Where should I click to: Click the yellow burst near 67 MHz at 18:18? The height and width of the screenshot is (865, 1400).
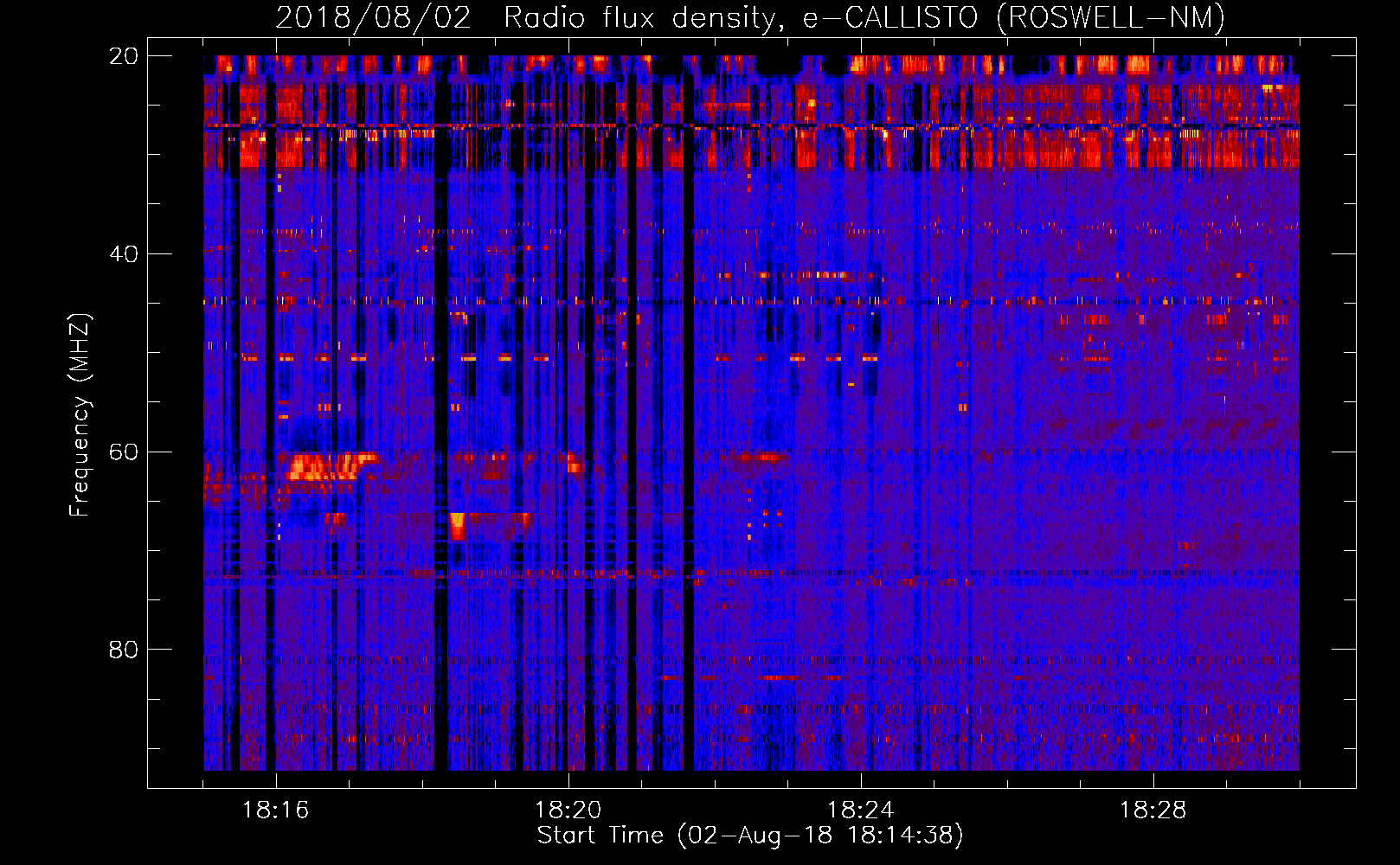[x=457, y=525]
